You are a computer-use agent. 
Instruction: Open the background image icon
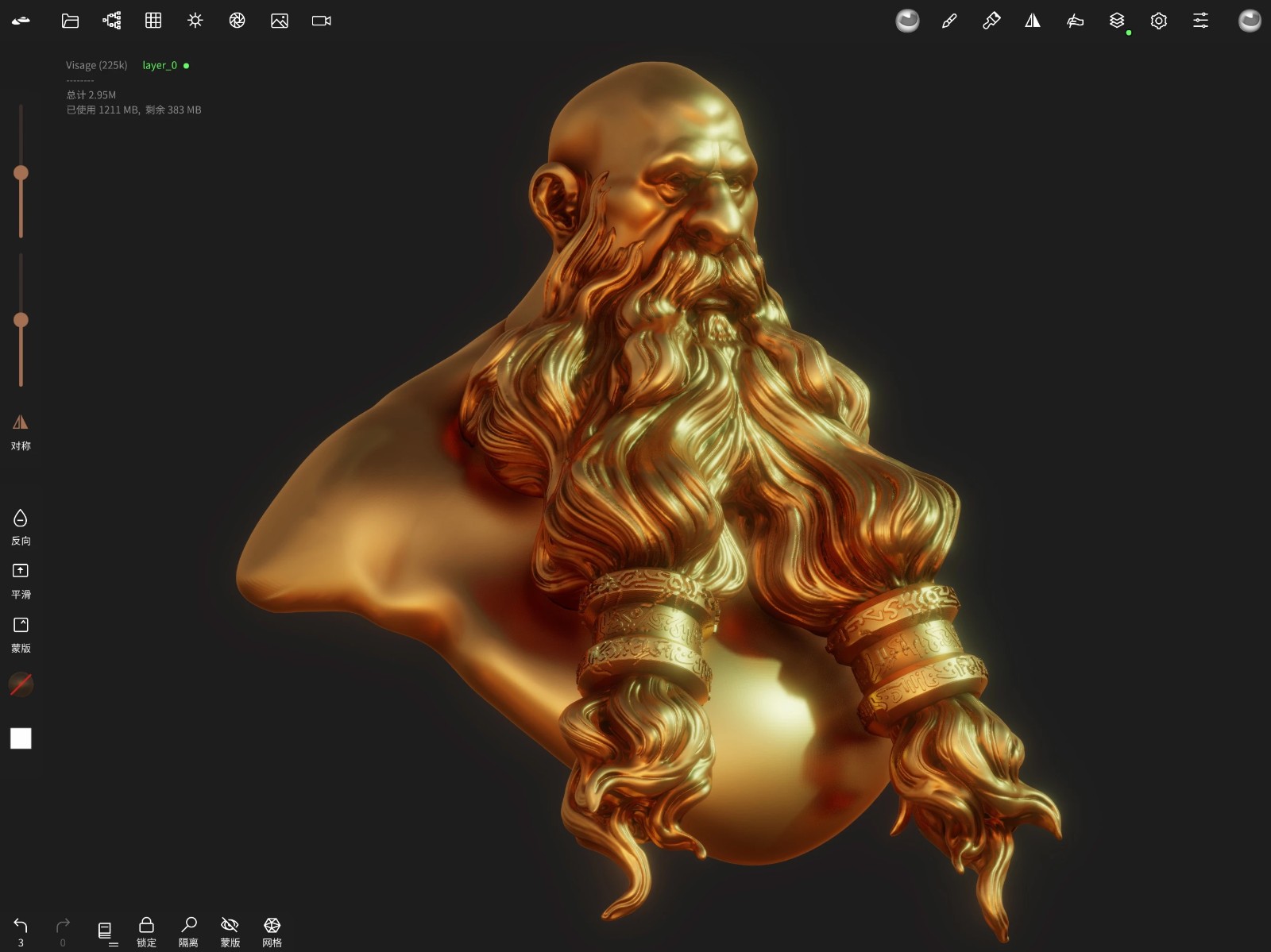coord(278,21)
